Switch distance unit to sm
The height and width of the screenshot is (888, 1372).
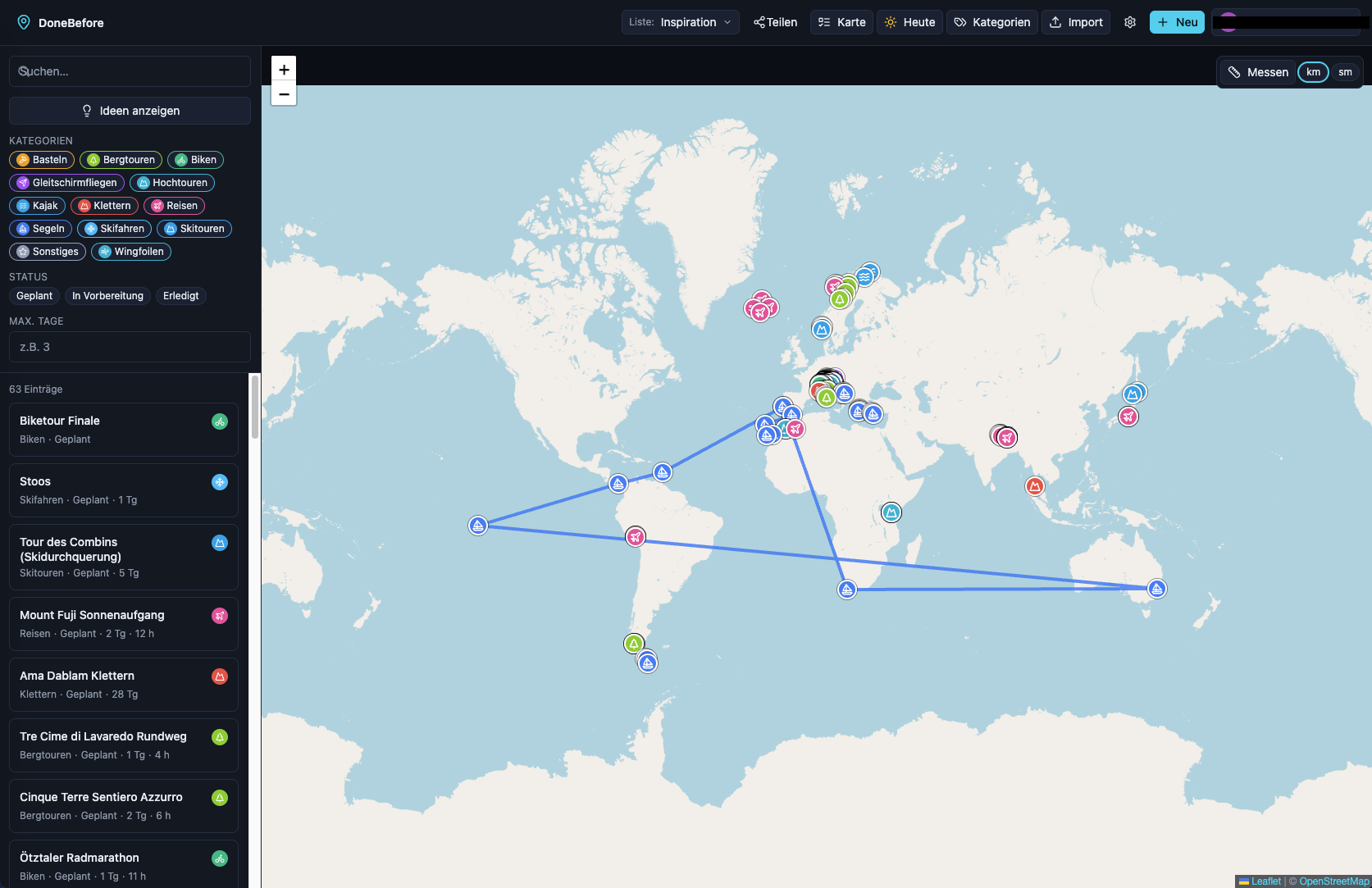tap(1345, 72)
